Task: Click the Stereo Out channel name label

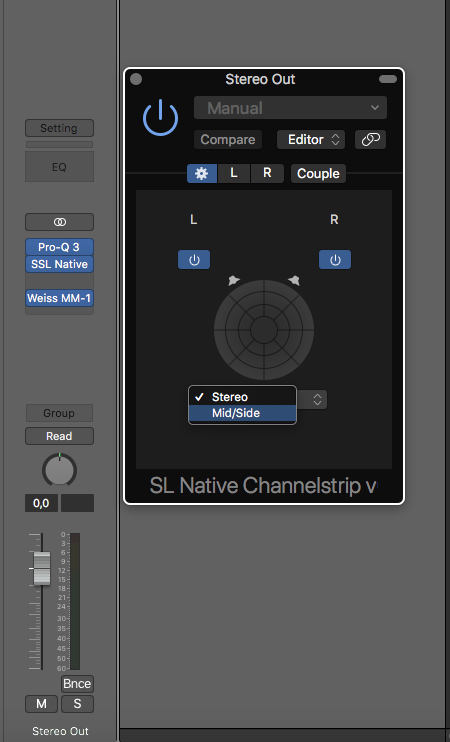Action: point(60,731)
